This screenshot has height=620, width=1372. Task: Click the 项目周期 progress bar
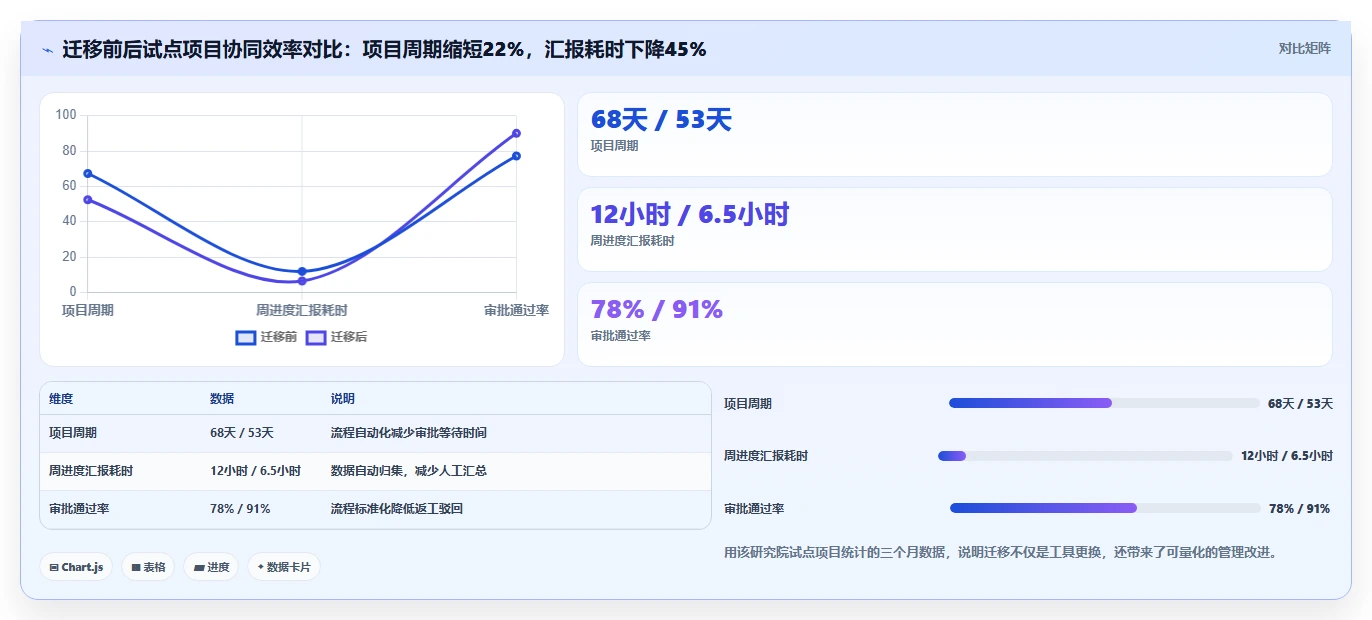[x=1104, y=403]
